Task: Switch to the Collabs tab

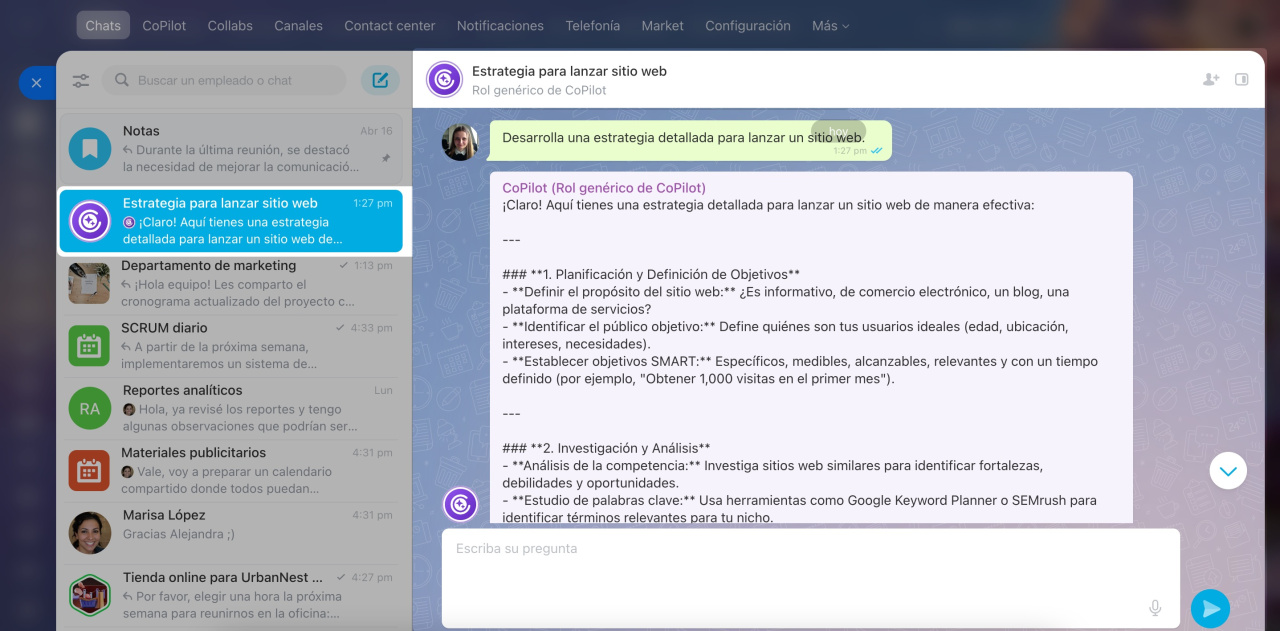Action: click(x=230, y=25)
